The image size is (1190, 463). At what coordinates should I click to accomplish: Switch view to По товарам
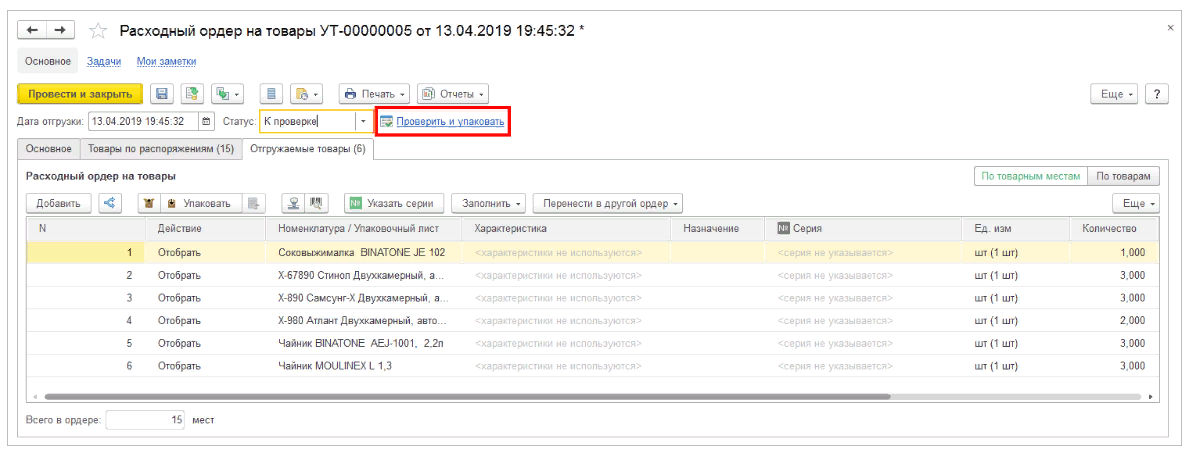(1123, 176)
